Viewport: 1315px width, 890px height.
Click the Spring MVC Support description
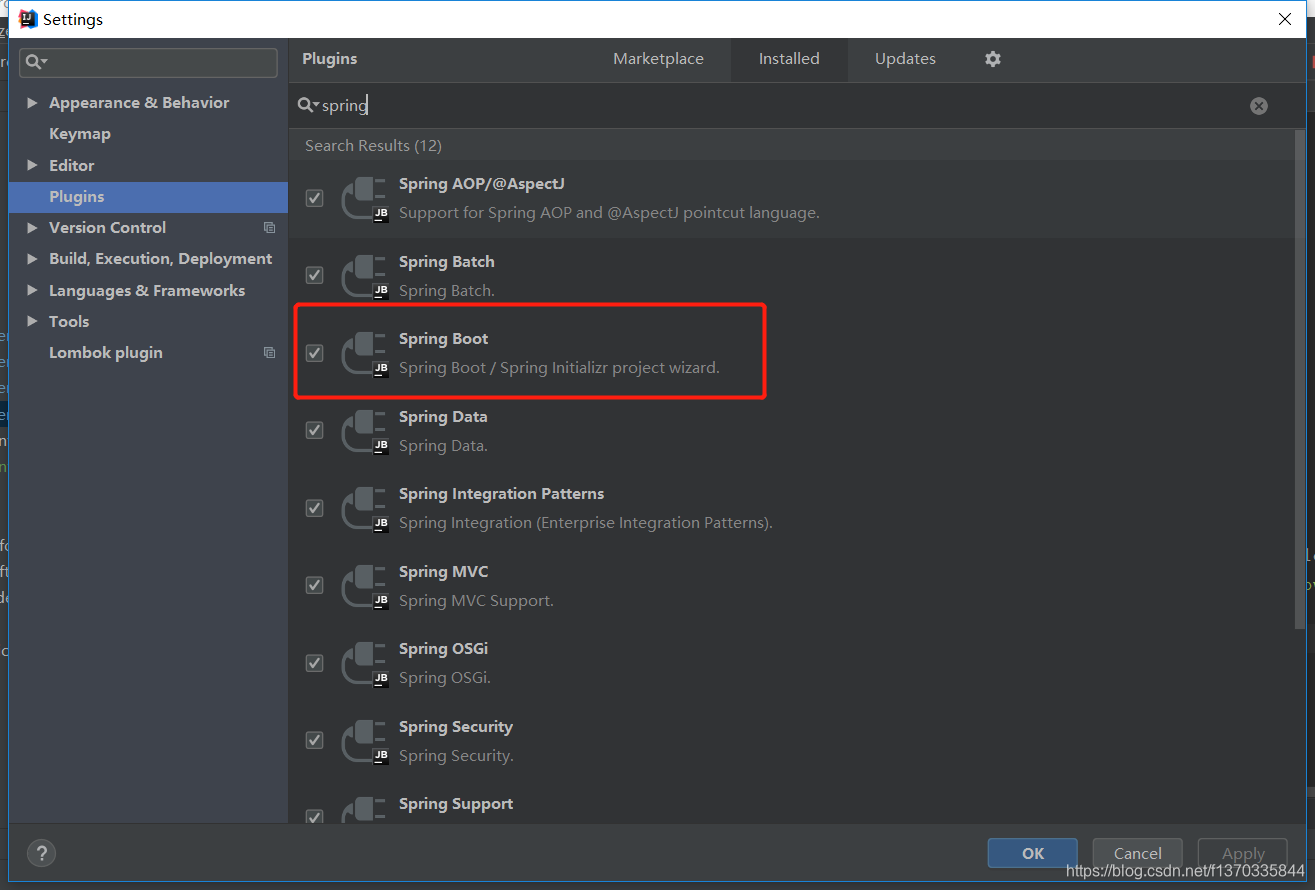click(476, 601)
